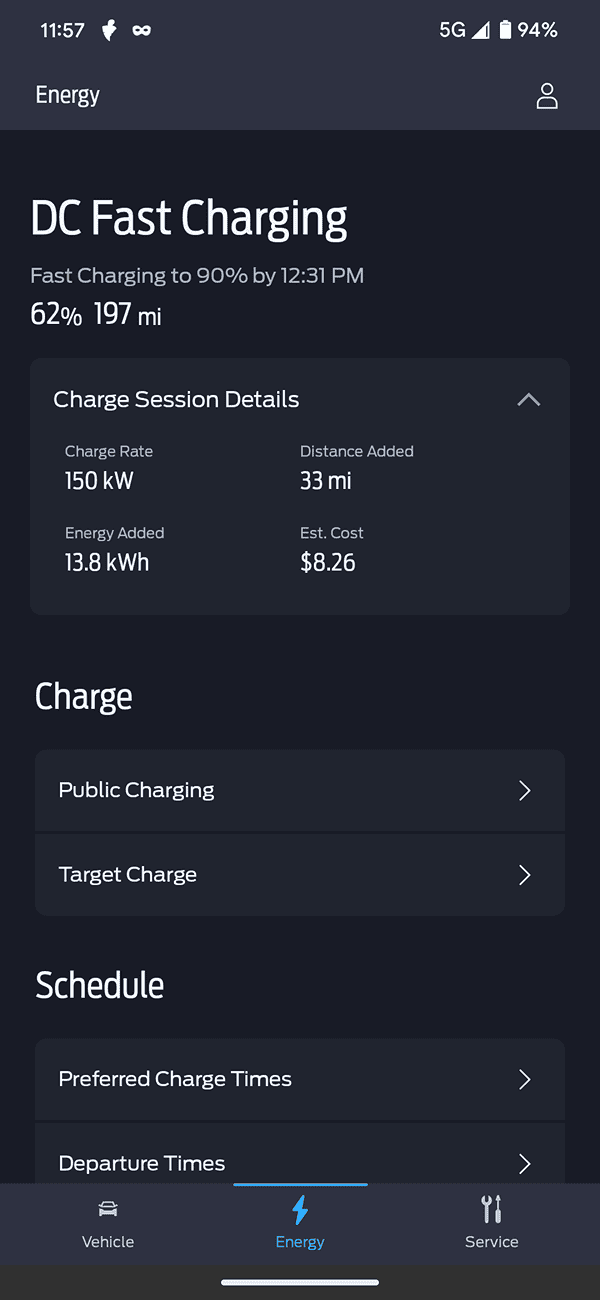This screenshot has width=600, height=1300.
Task: Tap the notification icon beside the clock
Action: click(109, 30)
